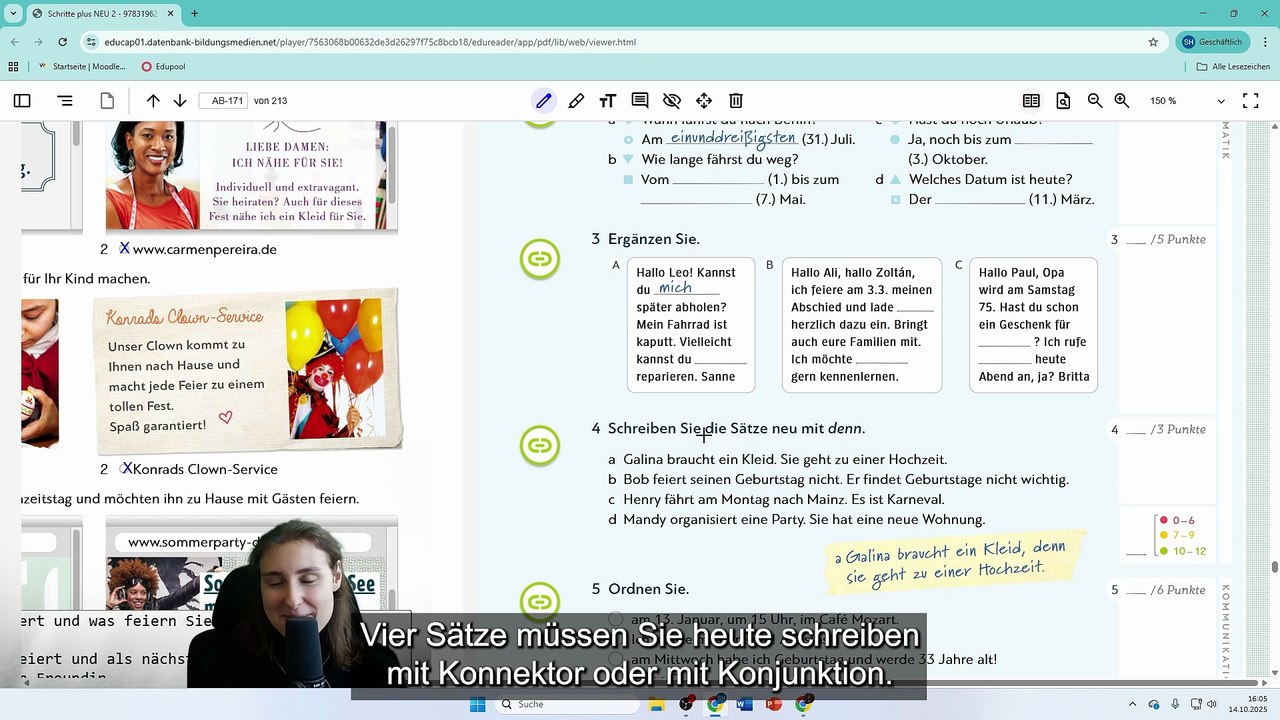1280x720 pixels.
Task: Toggle the two-page book view
Action: click(x=1031, y=101)
